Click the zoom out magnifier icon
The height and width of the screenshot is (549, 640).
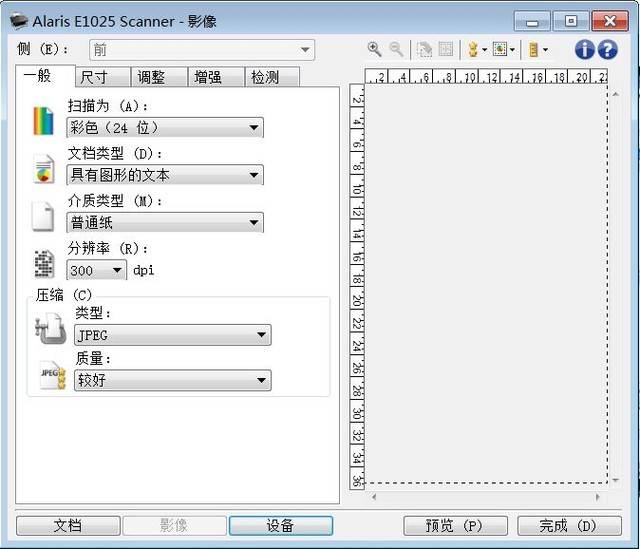(x=396, y=49)
